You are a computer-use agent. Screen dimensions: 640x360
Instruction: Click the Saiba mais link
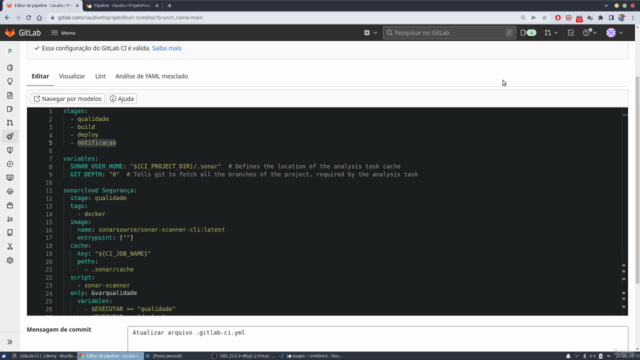tap(167, 48)
